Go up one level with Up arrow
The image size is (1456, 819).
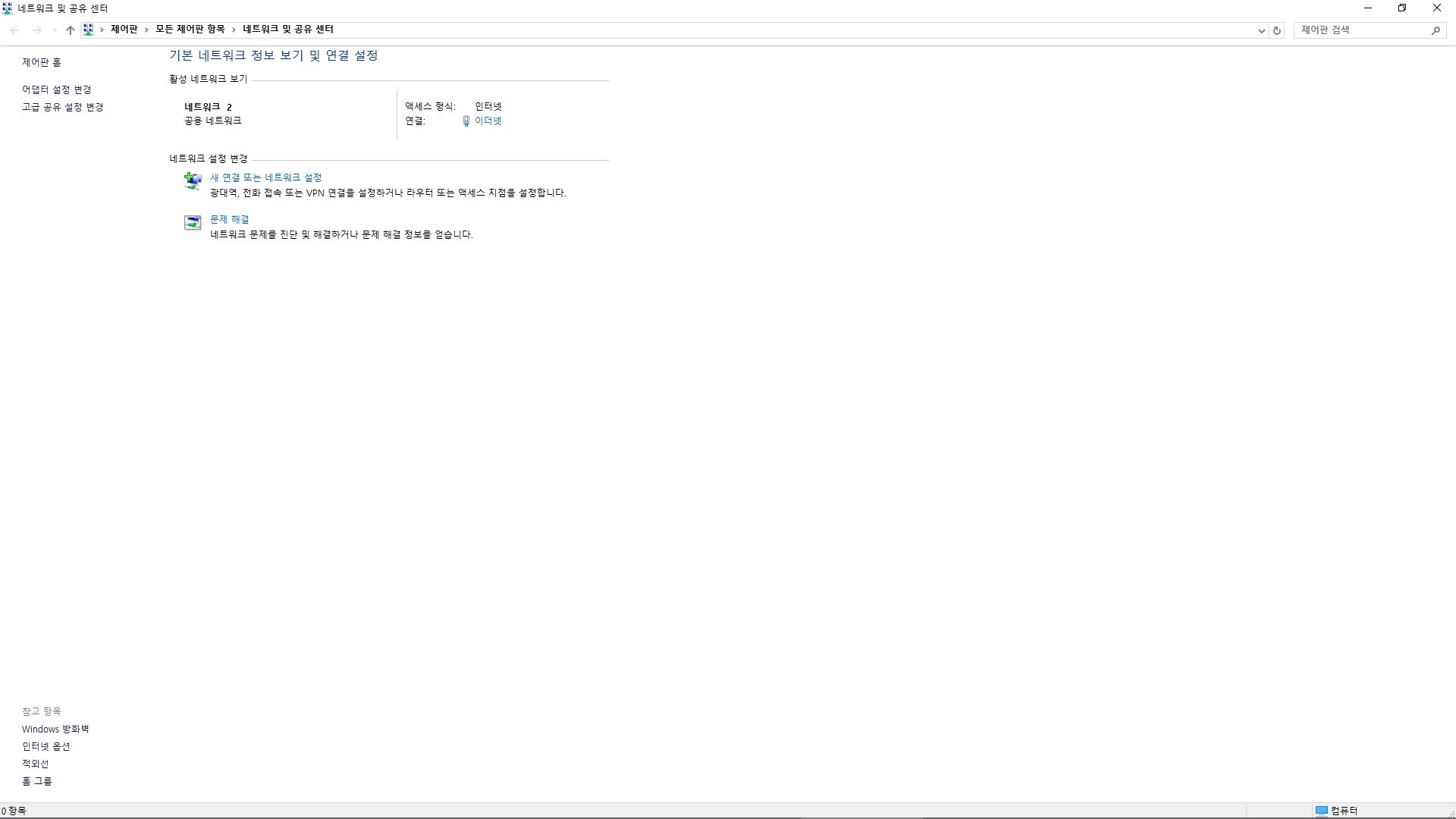coord(71,30)
